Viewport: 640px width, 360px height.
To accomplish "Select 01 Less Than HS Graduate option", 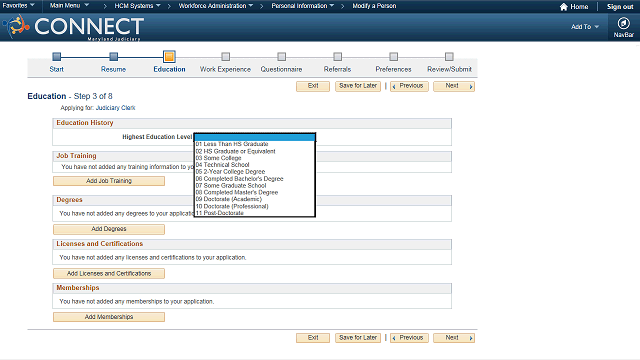I will [x=255, y=144].
